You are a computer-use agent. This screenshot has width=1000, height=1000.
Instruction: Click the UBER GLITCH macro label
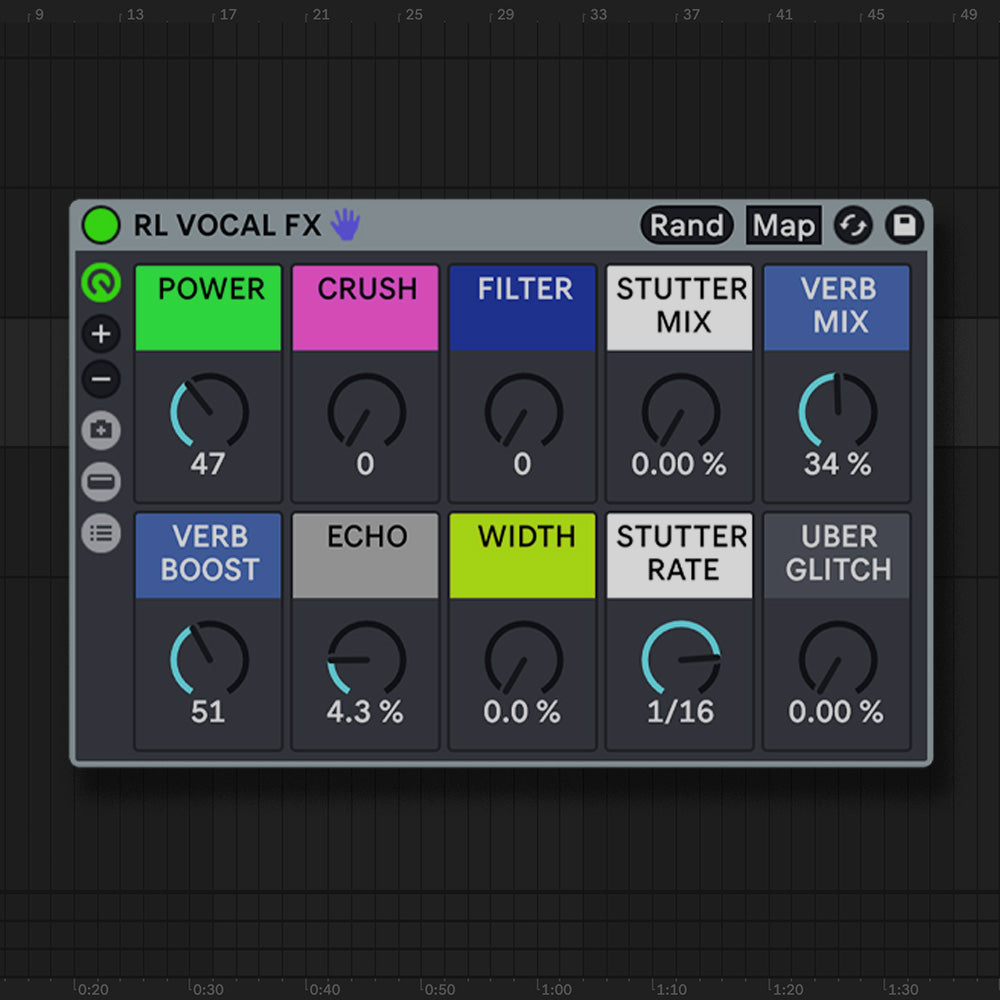pos(837,554)
